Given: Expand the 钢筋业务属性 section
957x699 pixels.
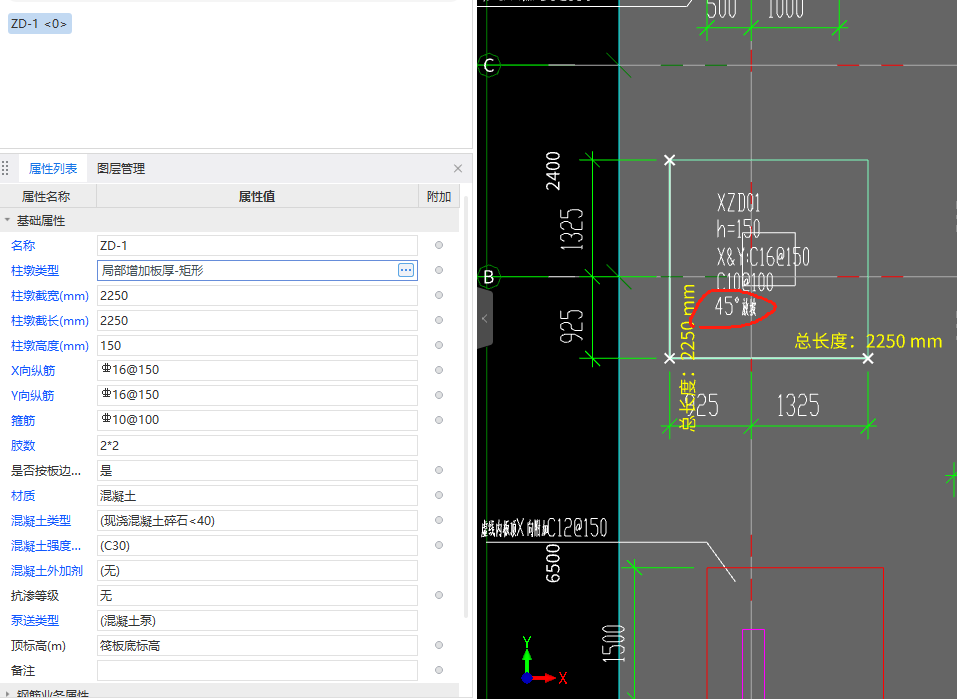Looking at the screenshot, I should (7, 694).
